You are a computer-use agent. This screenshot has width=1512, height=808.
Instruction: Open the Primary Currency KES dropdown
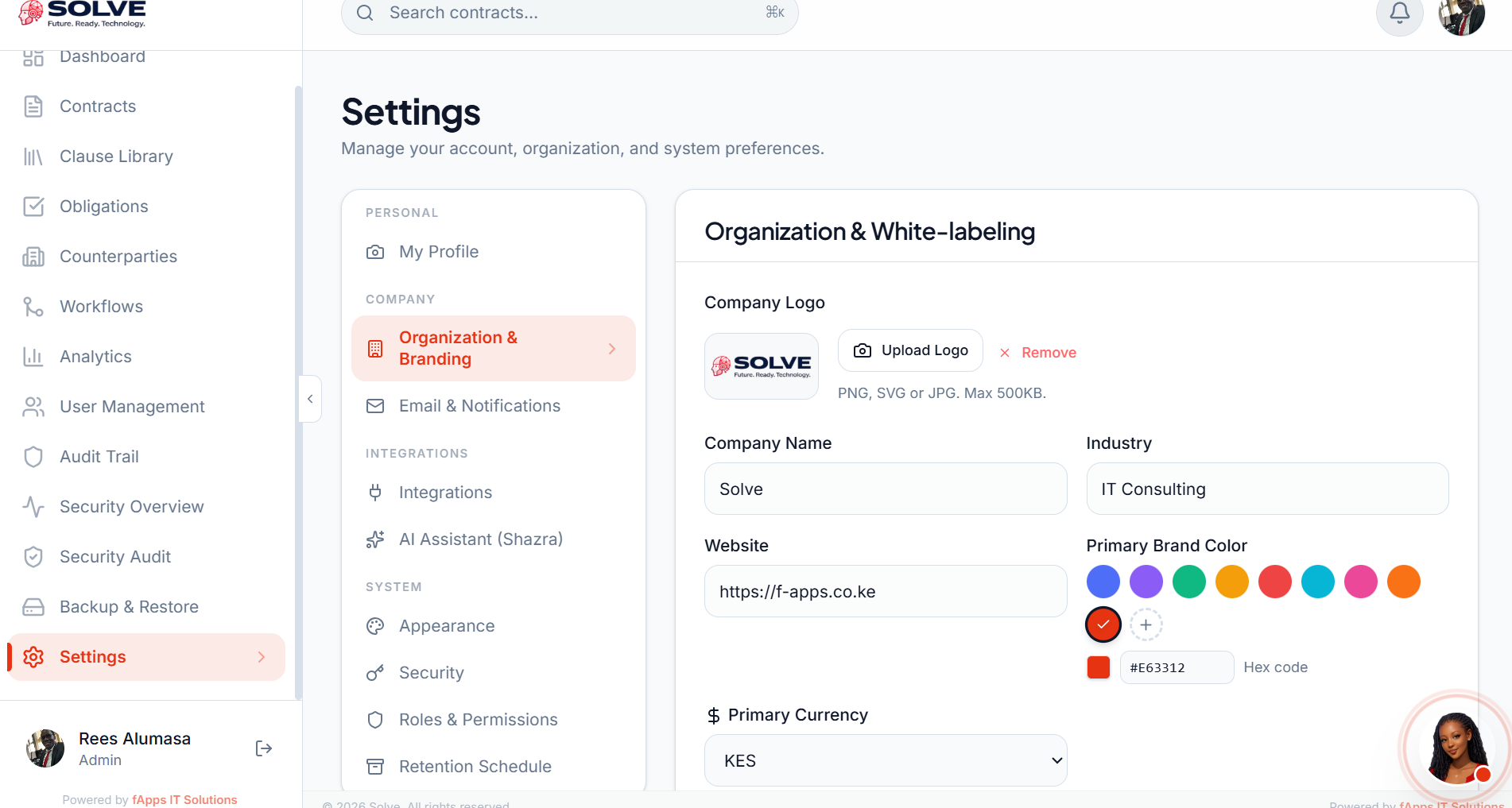[x=885, y=761]
